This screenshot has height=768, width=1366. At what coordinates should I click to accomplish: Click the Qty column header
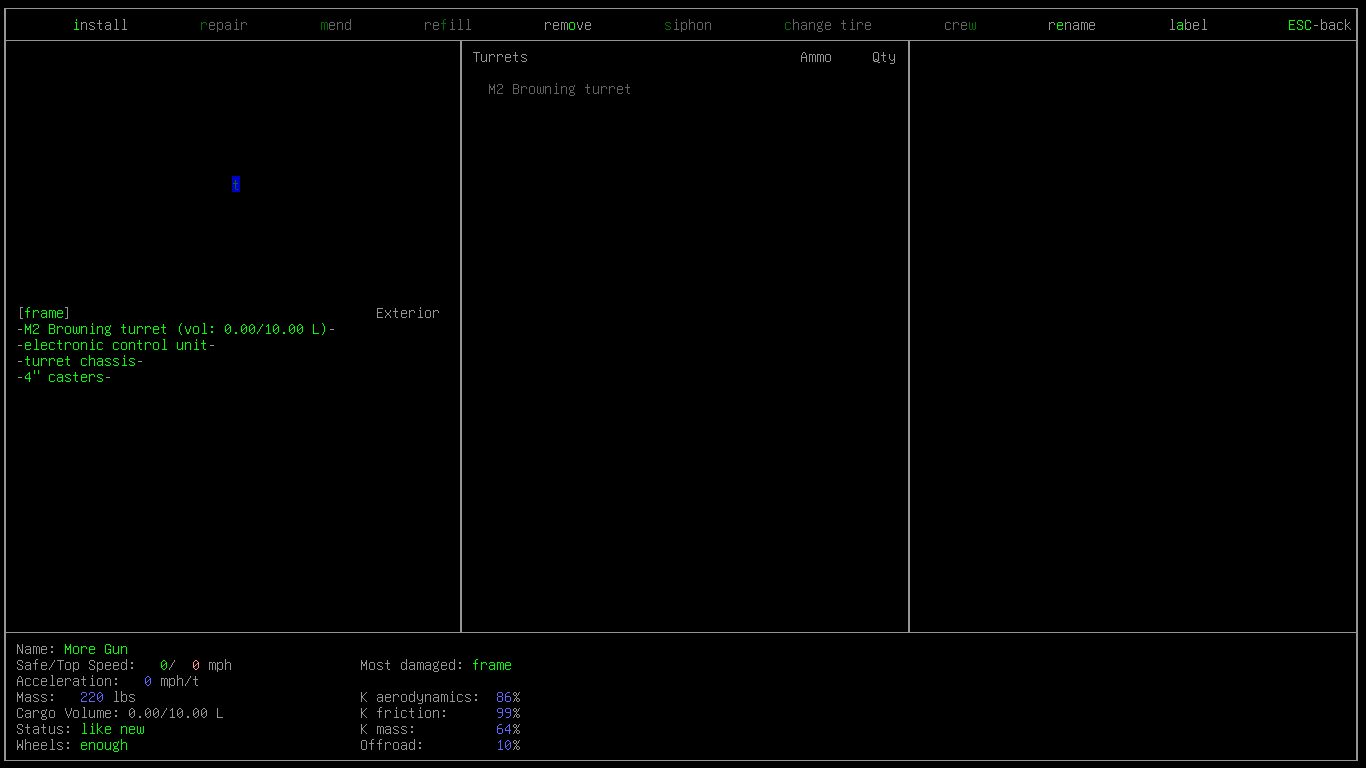tap(884, 57)
